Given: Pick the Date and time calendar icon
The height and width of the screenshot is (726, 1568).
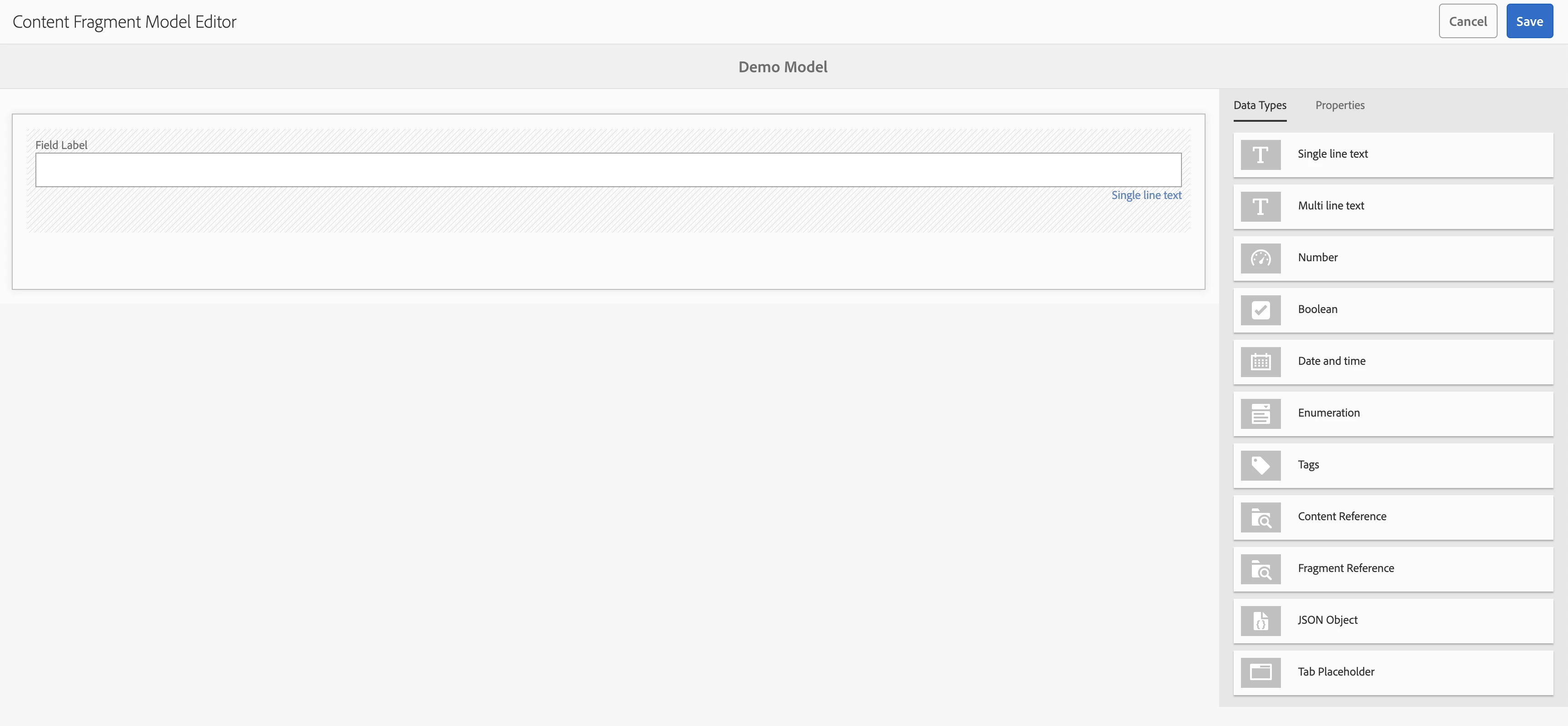Looking at the screenshot, I should [1260, 362].
